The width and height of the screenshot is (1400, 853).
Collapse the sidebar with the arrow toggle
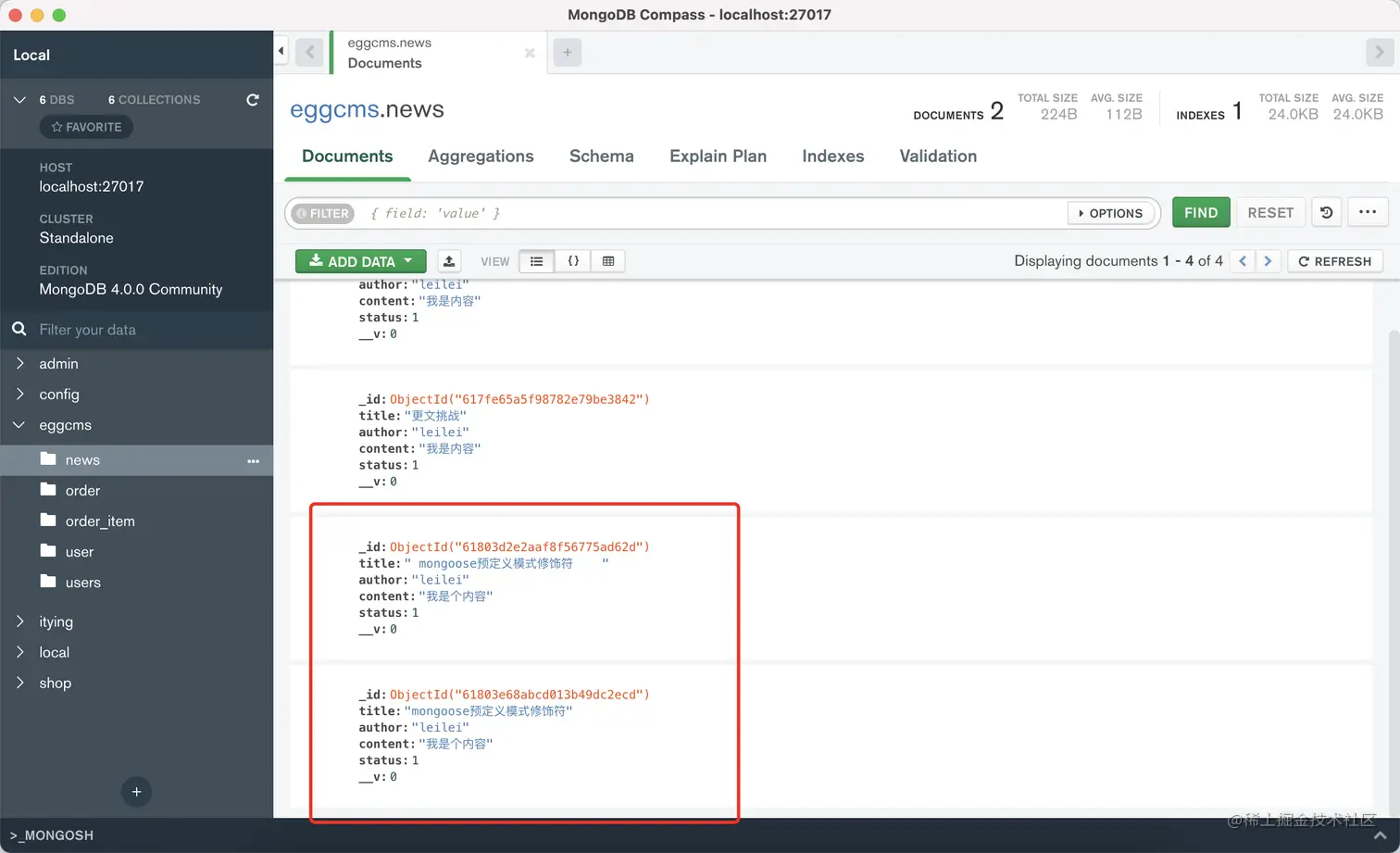pyautogui.click(x=281, y=51)
